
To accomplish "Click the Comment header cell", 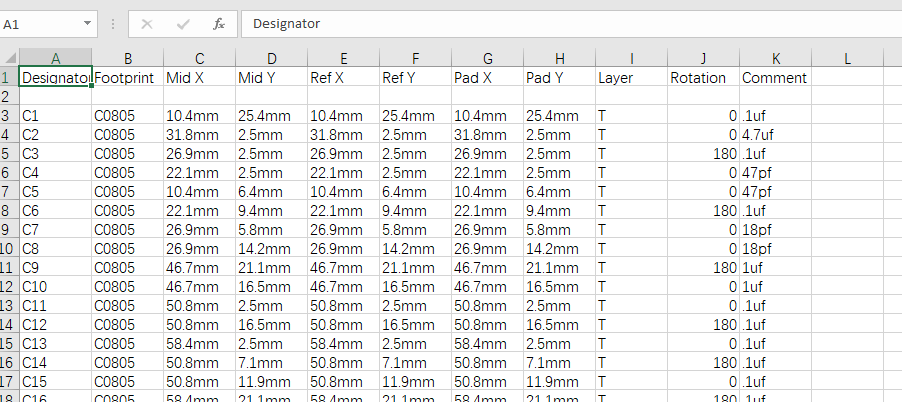I will click(x=775, y=77).
